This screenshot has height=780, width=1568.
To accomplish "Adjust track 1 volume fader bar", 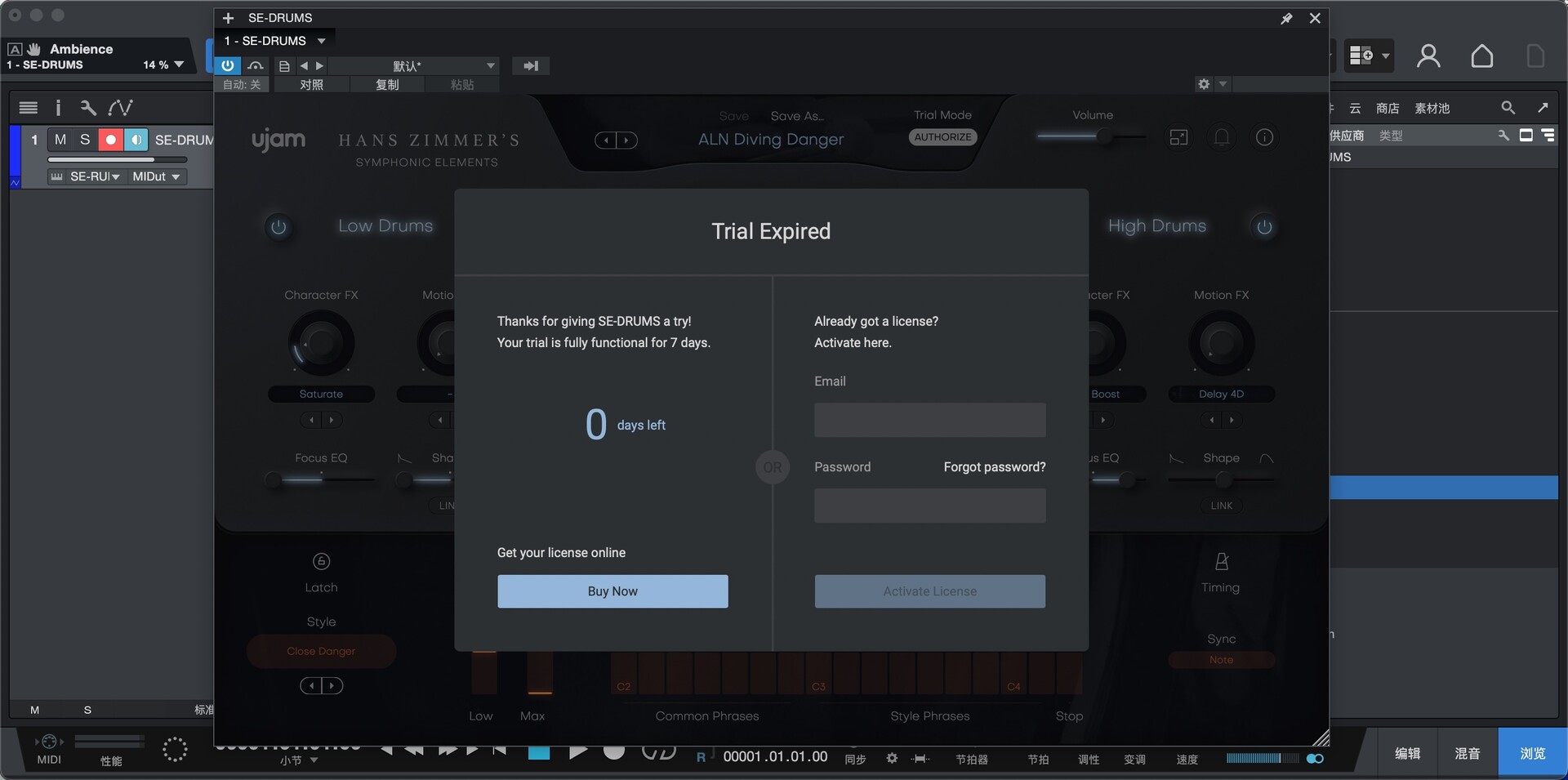I will [118, 159].
